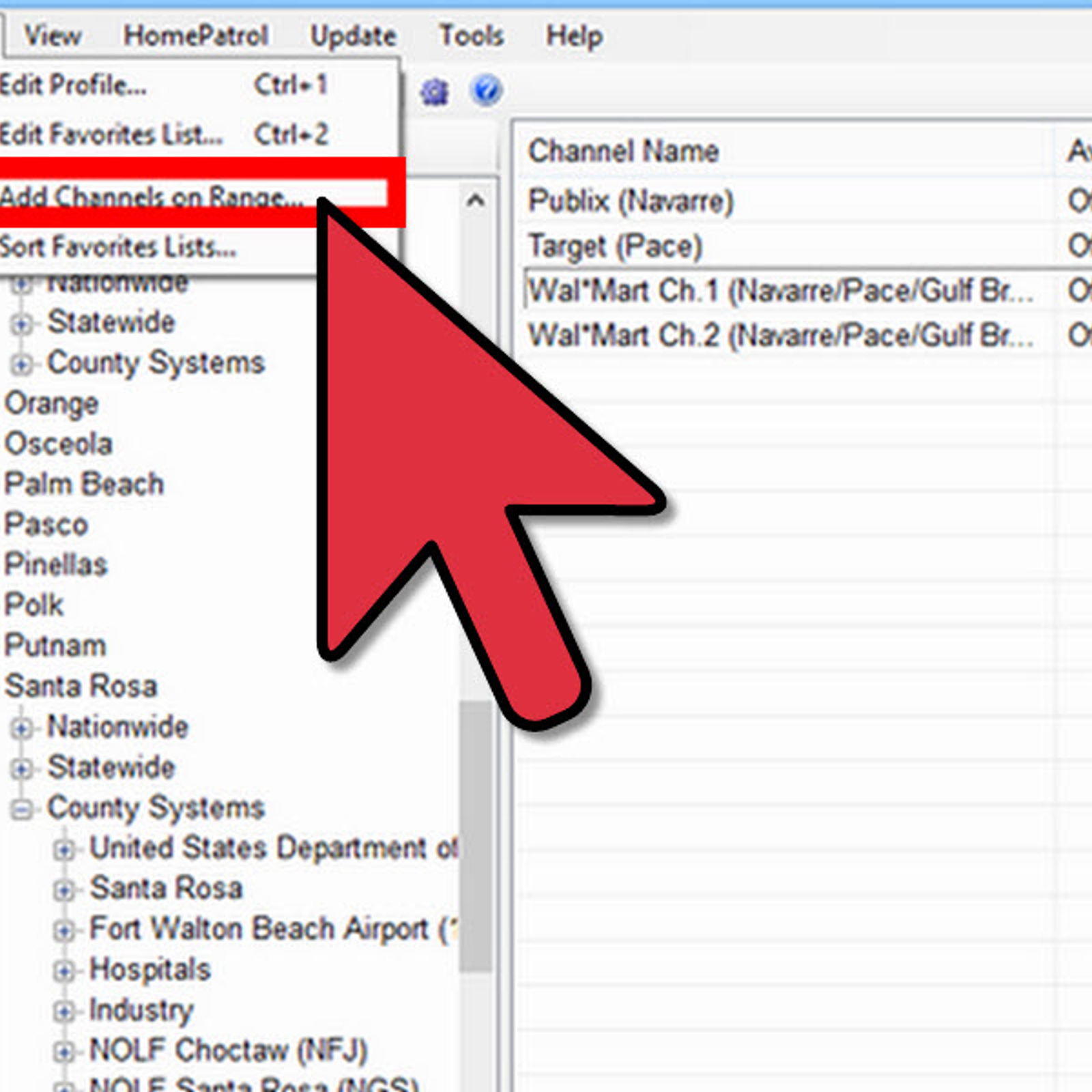
Task: Open the Tools menu
Action: click(470, 35)
